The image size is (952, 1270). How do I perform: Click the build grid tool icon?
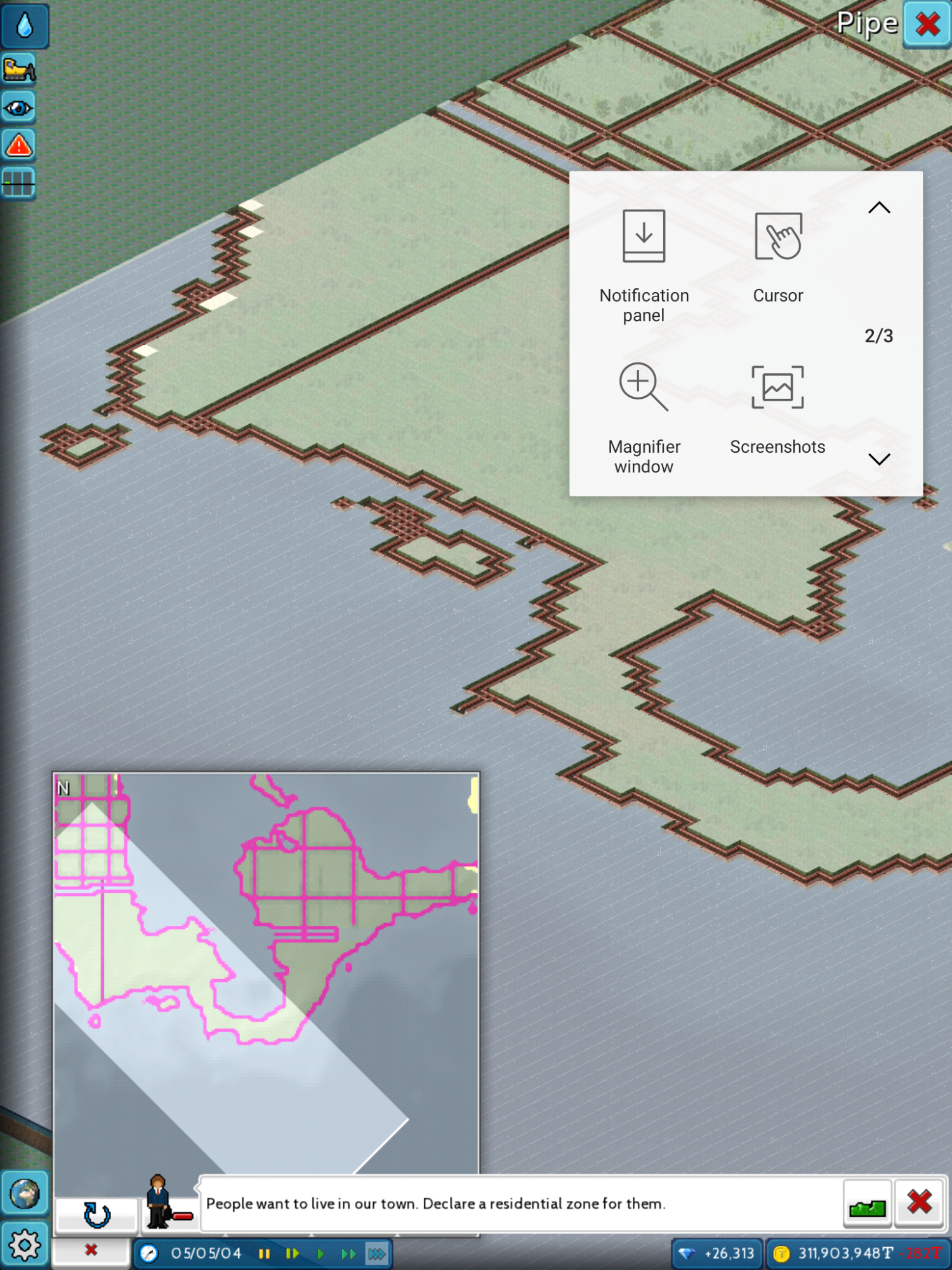tap(18, 184)
